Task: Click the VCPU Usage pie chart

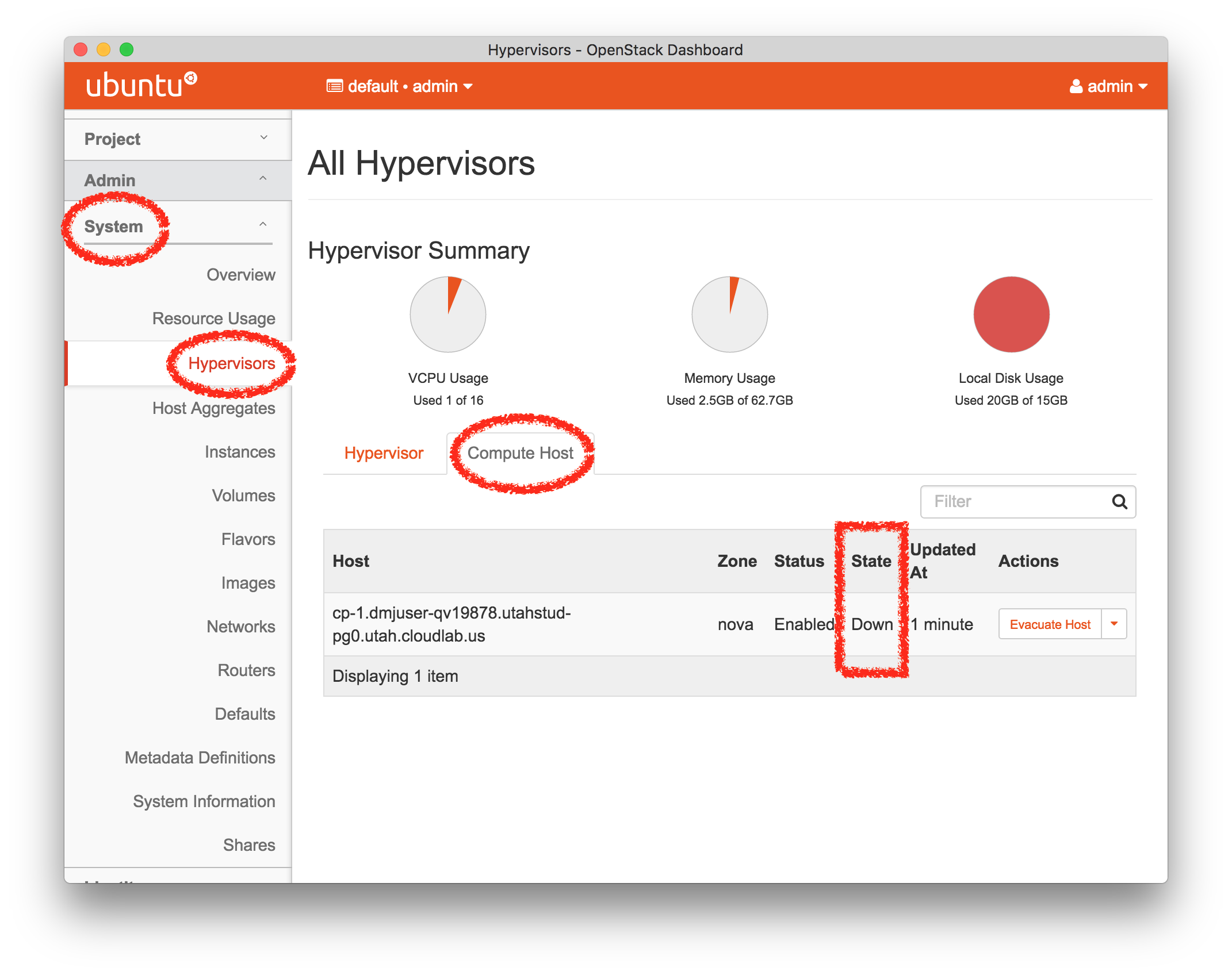Action: click(447, 314)
